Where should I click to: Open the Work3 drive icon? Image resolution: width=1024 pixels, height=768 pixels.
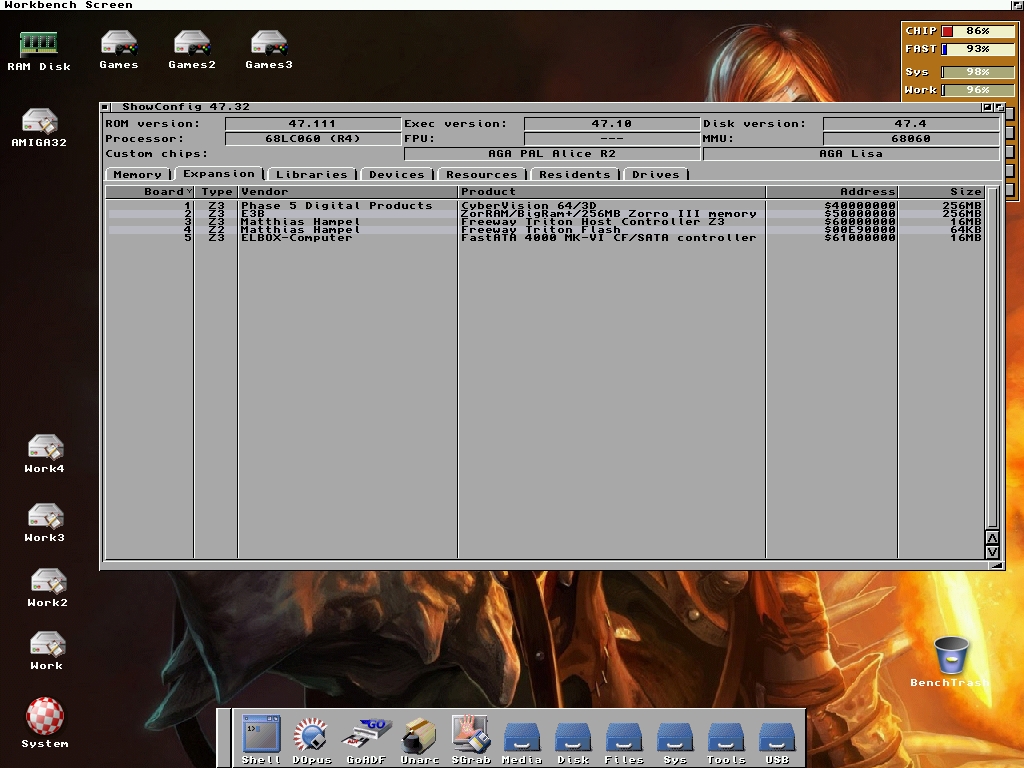[44, 523]
